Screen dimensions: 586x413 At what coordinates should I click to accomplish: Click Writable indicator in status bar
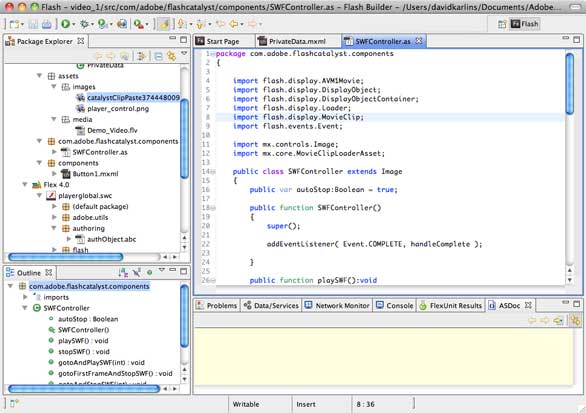pos(246,404)
